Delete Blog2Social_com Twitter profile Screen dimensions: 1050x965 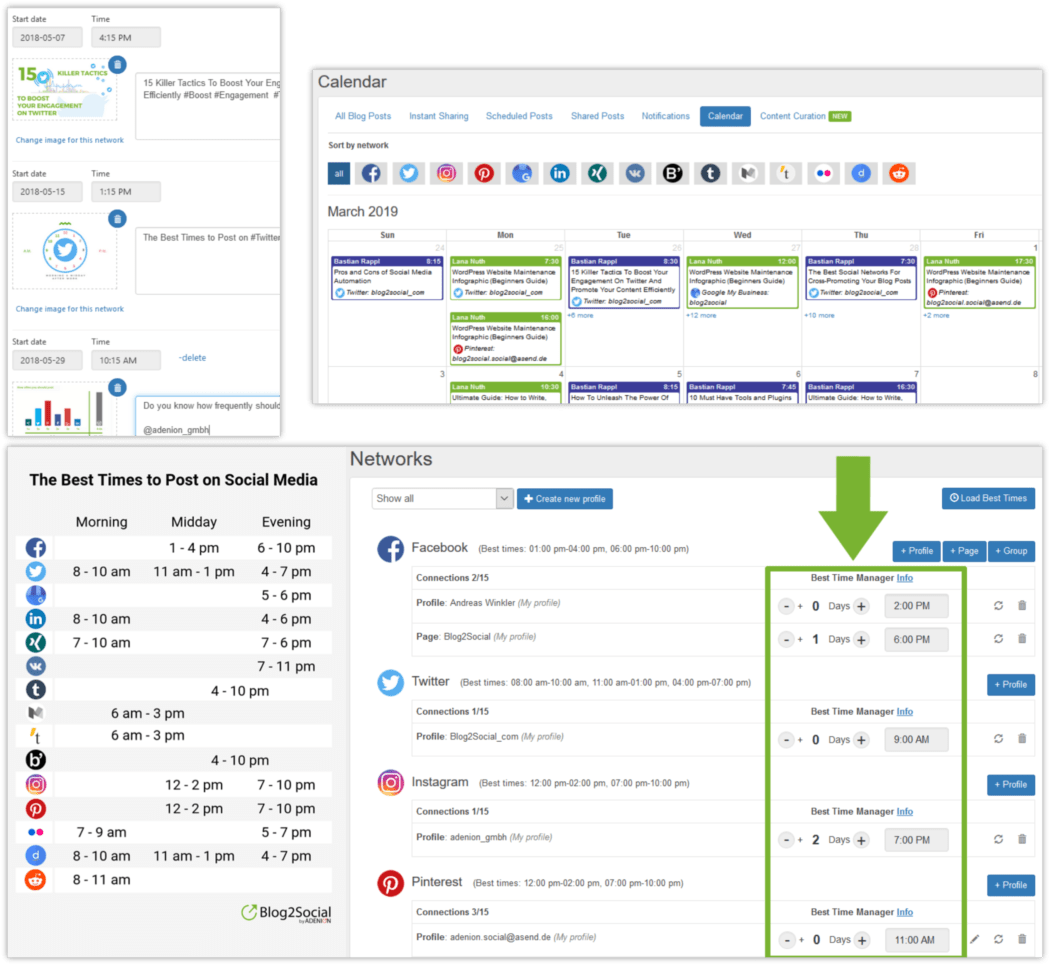tap(1022, 739)
